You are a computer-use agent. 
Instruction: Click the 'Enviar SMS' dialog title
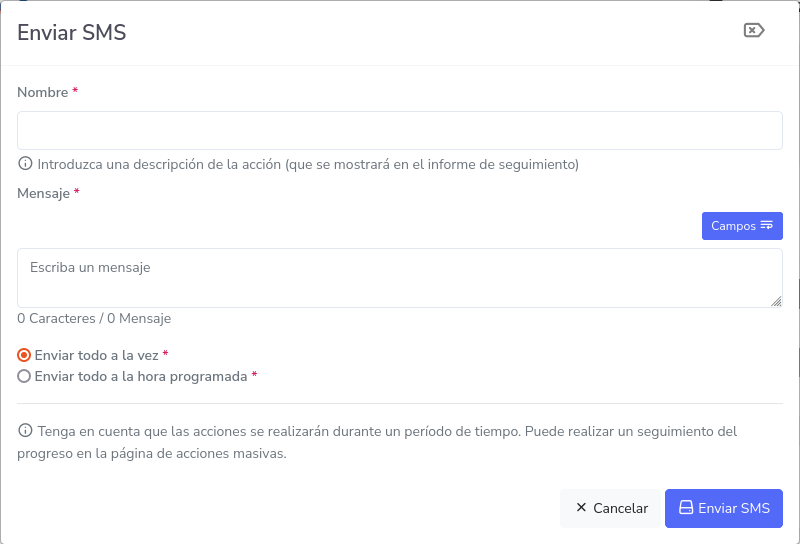(x=71, y=33)
